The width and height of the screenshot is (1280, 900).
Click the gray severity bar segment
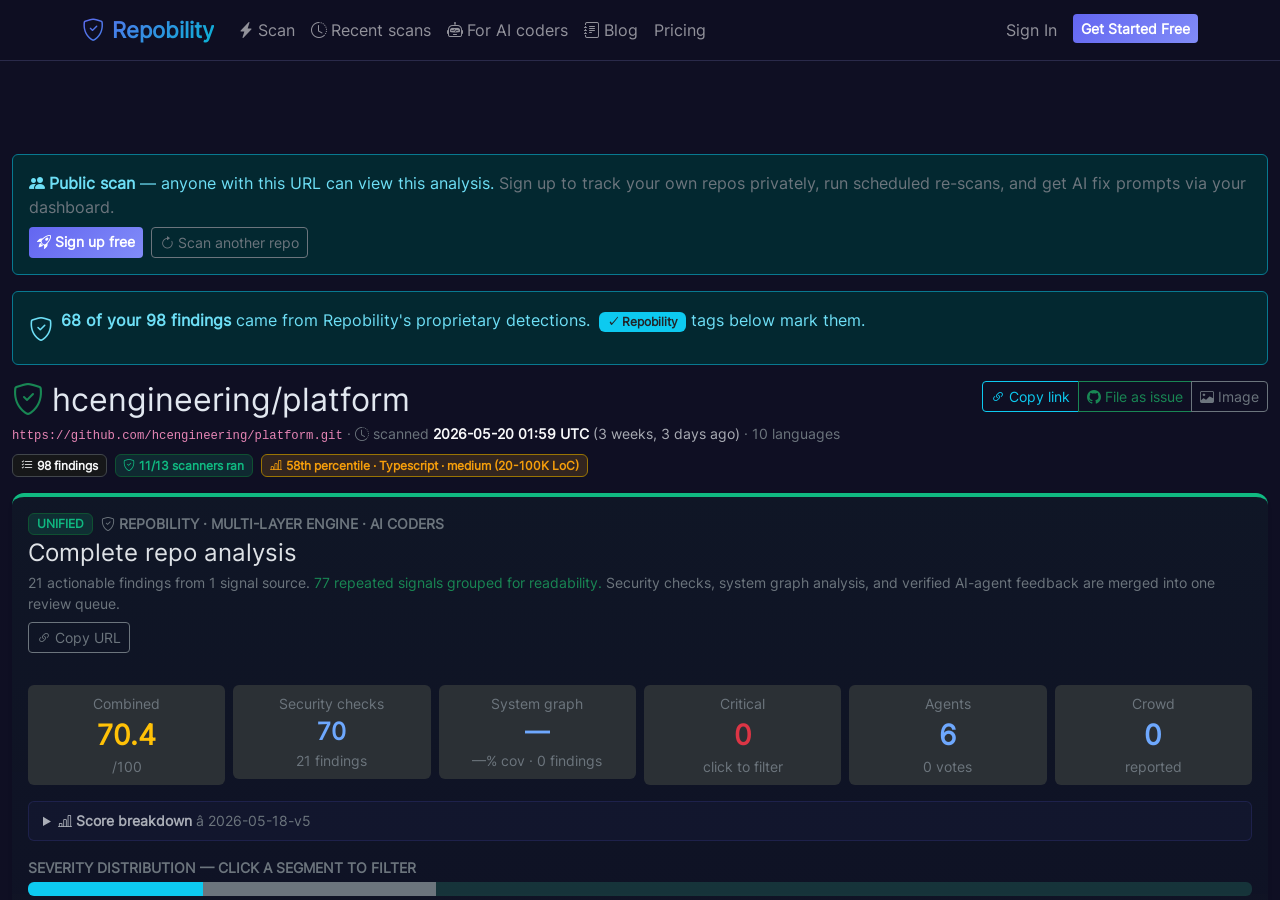[x=319, y=889]
